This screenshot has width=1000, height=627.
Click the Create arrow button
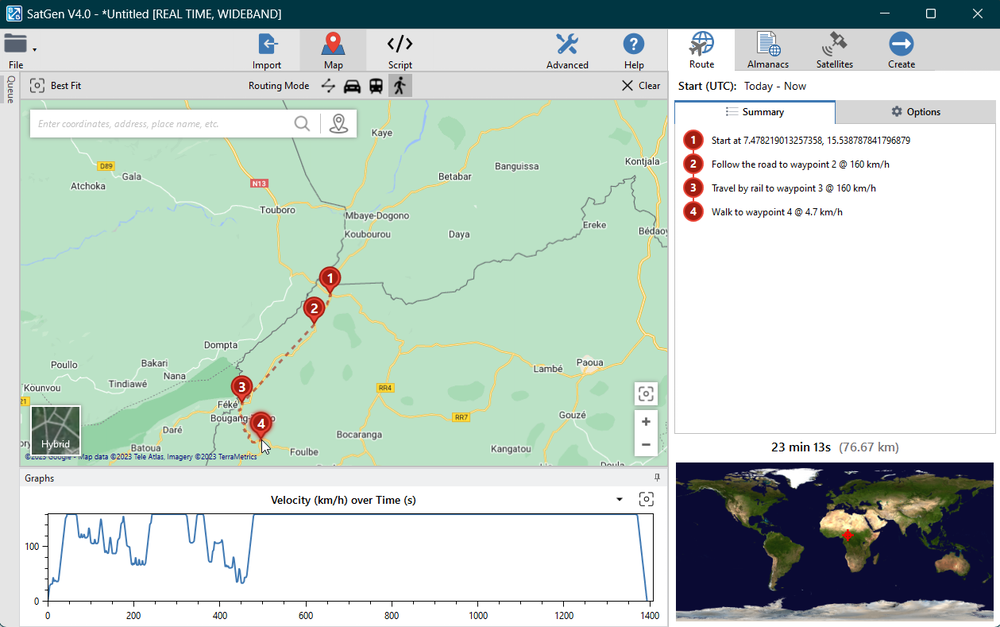(901, 50)
